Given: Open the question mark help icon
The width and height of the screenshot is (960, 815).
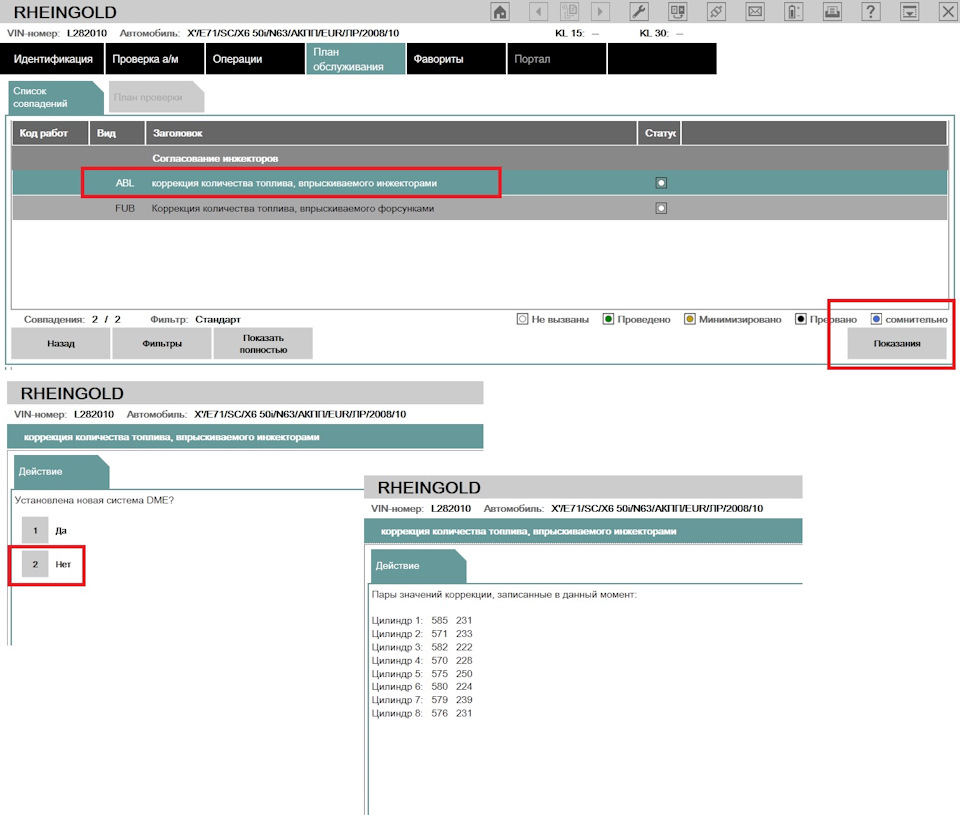Looking at the screenshot, I should (871, 12).
